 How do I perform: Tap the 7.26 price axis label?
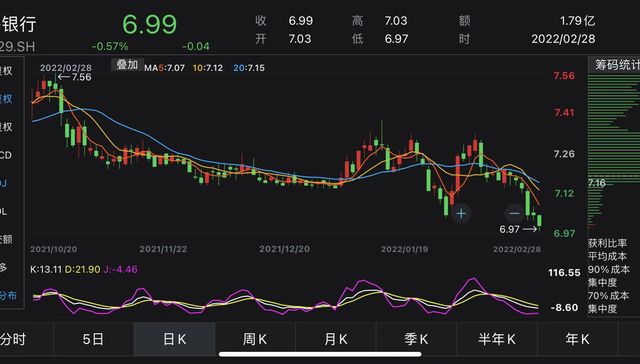pos(564,154)
